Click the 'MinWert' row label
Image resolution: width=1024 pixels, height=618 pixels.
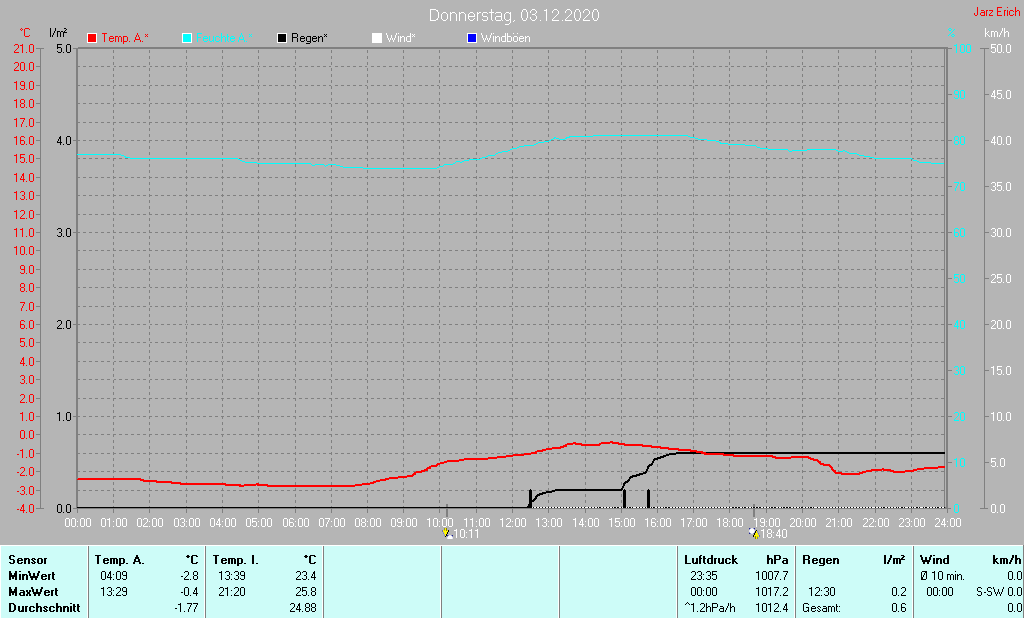pos(31,576)
